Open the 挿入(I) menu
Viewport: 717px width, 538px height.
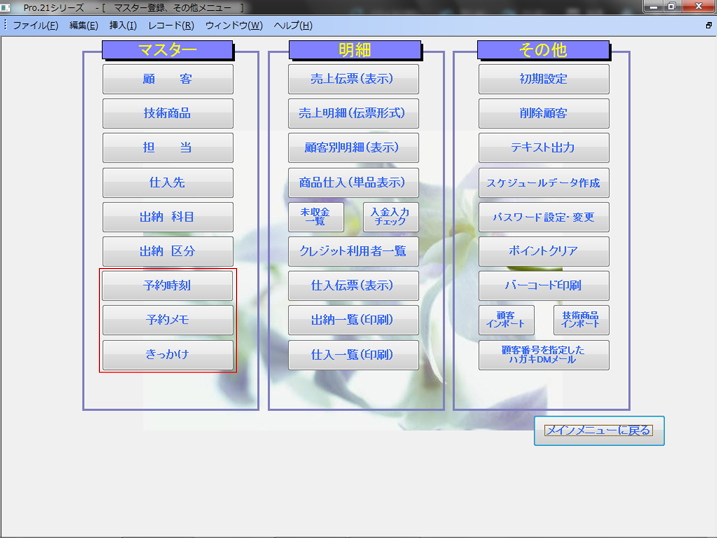click(123, 26)
